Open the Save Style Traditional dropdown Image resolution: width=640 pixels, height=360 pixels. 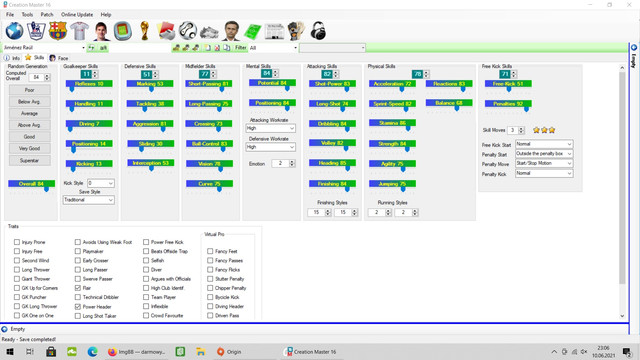(89, 200)
